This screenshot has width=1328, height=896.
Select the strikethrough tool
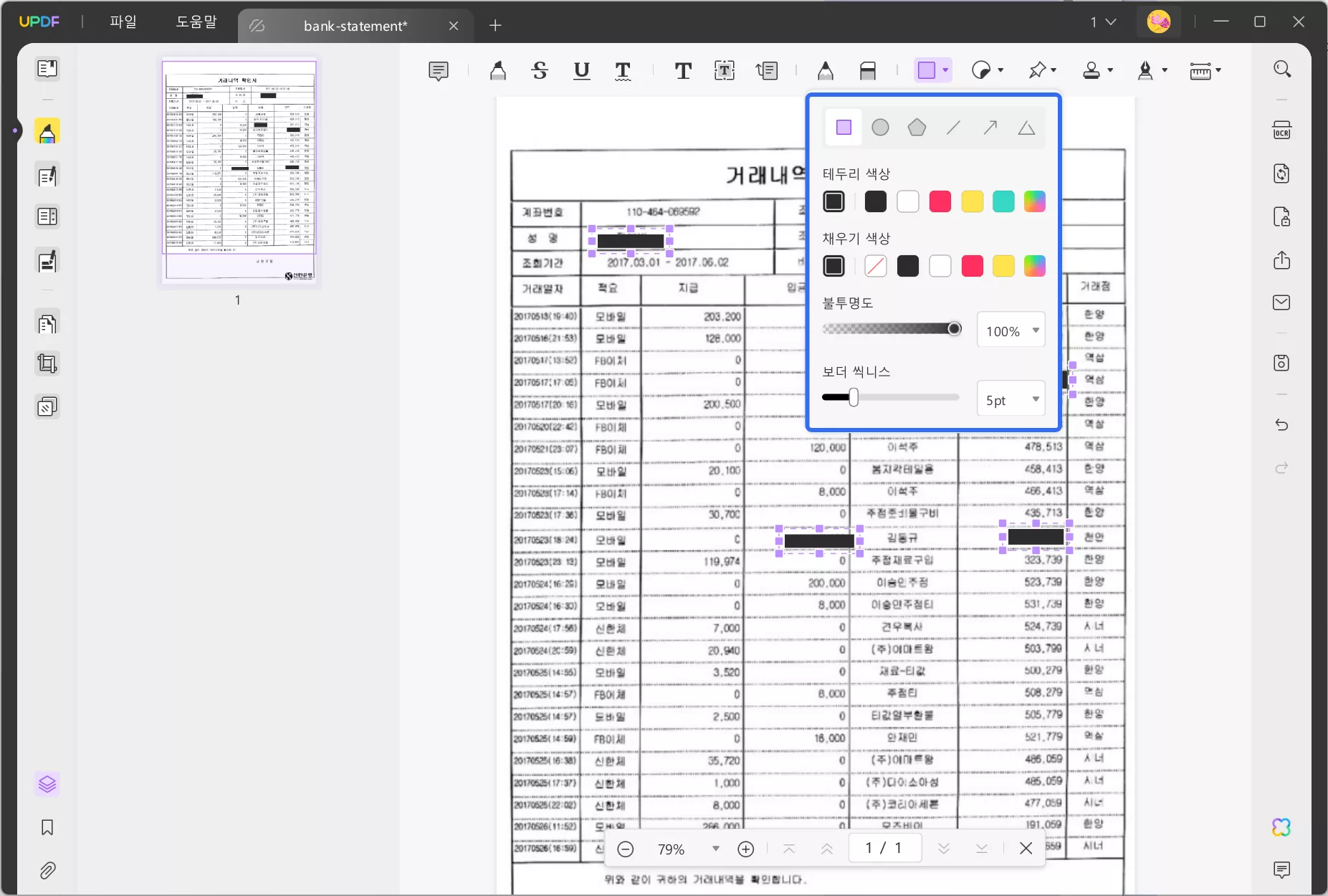click(540, 70)
